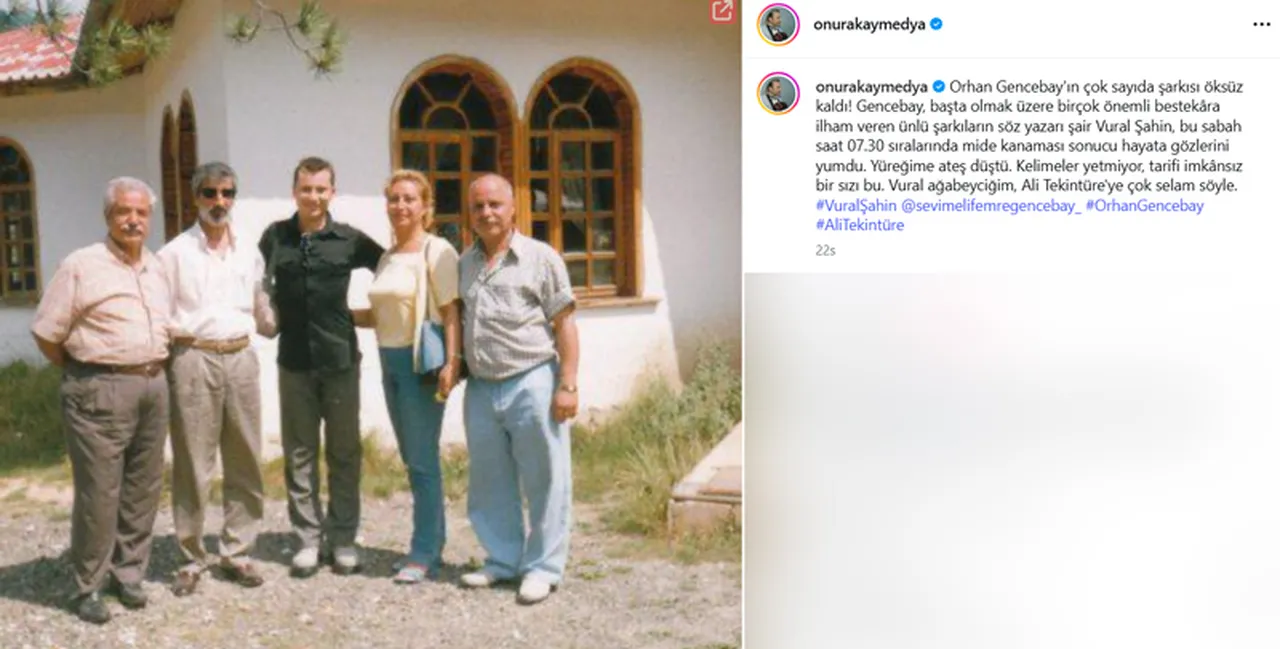Click the verified badge beside the caption username

coord(939,87)
